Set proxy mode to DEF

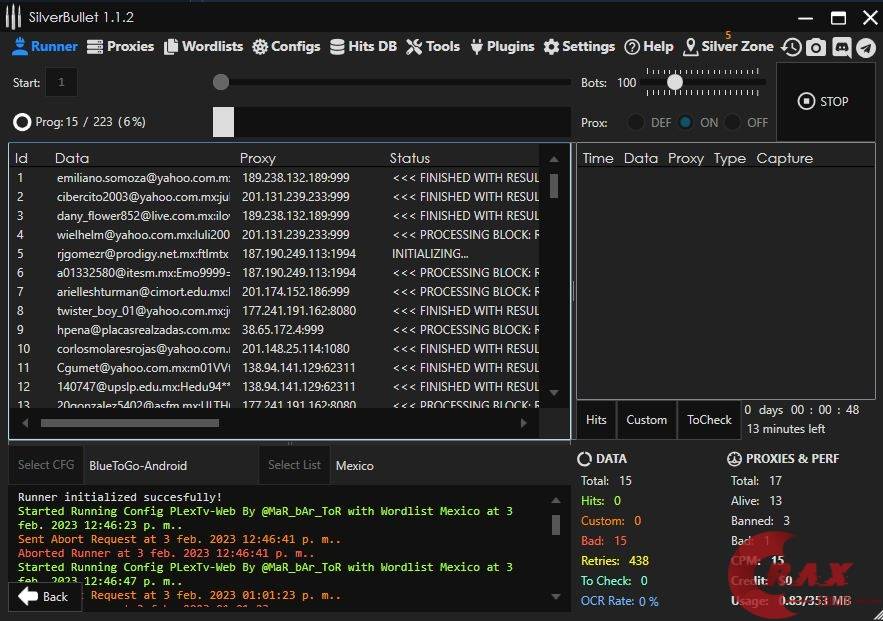636,122
